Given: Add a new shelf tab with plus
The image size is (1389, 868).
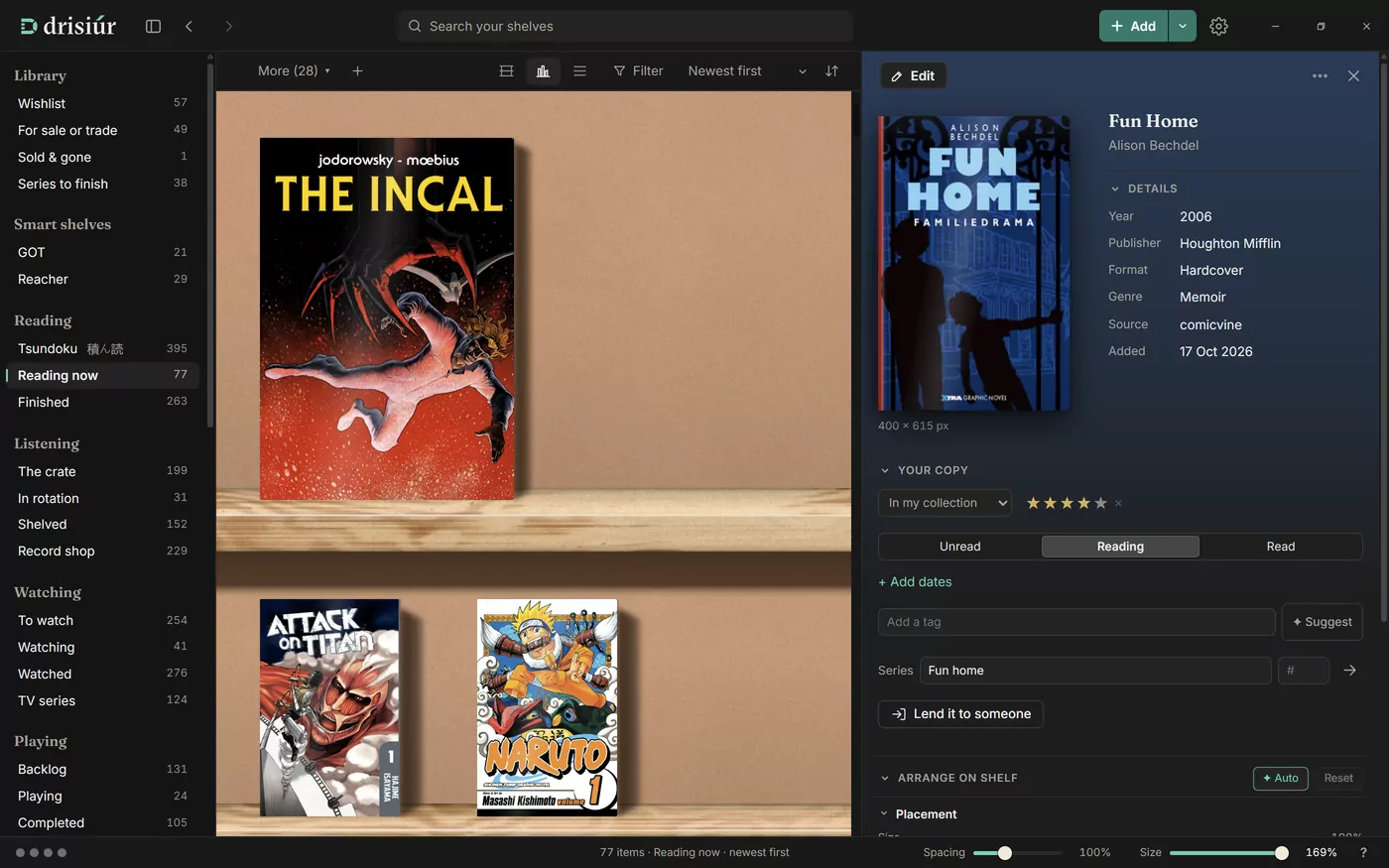Looking at the screenshot, I should coord(357,70).
